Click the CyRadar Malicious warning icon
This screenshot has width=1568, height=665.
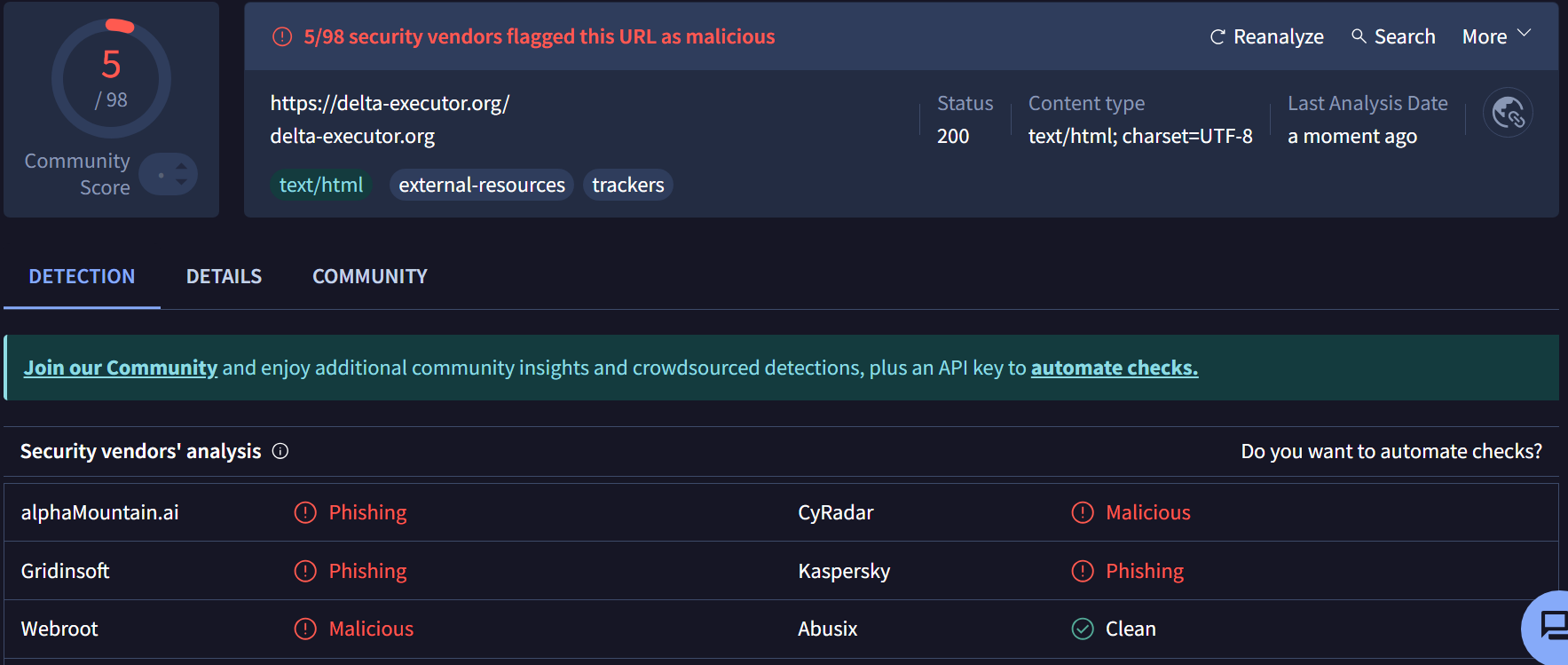coord(1083,512)
